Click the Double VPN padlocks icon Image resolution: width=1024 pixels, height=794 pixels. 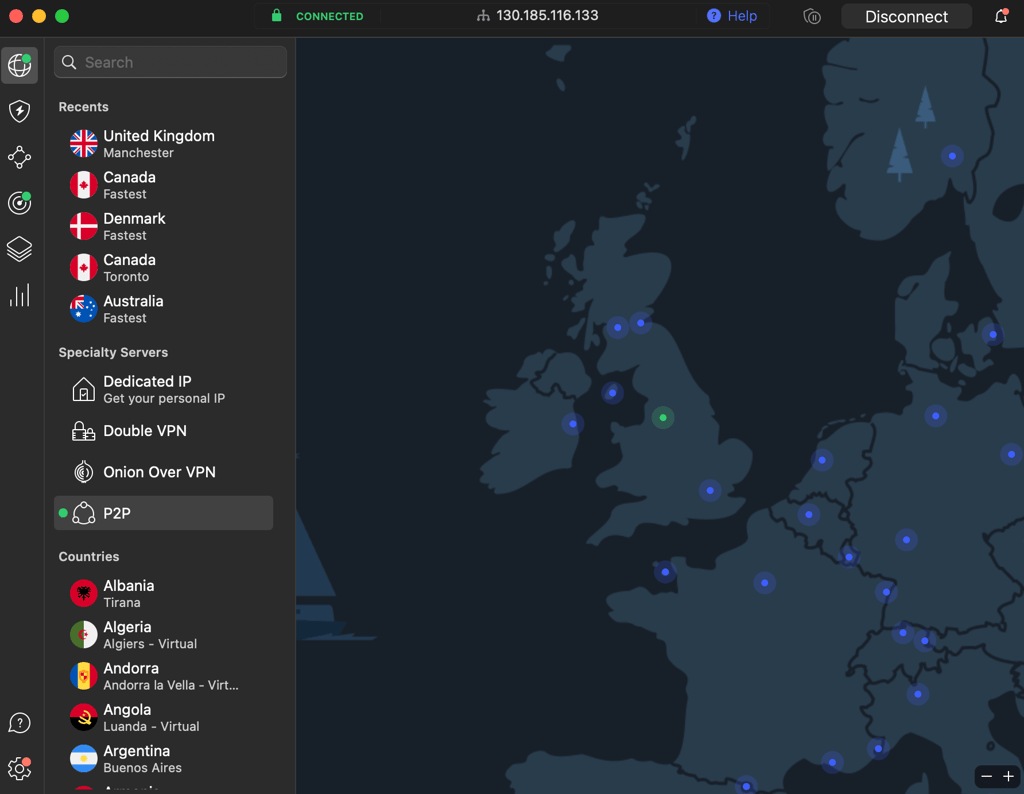click(84, 431)
